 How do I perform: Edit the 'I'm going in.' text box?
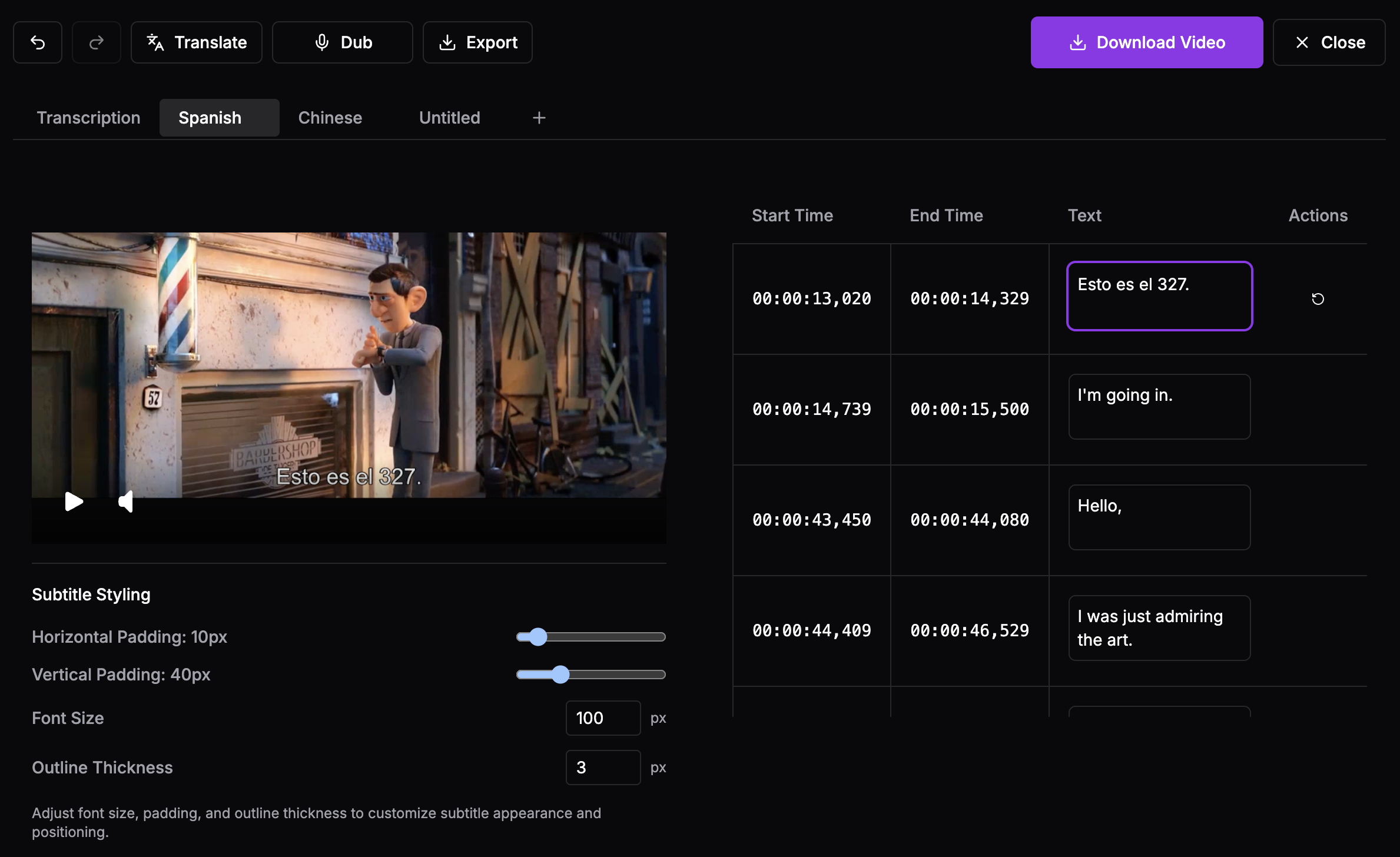1160,407
